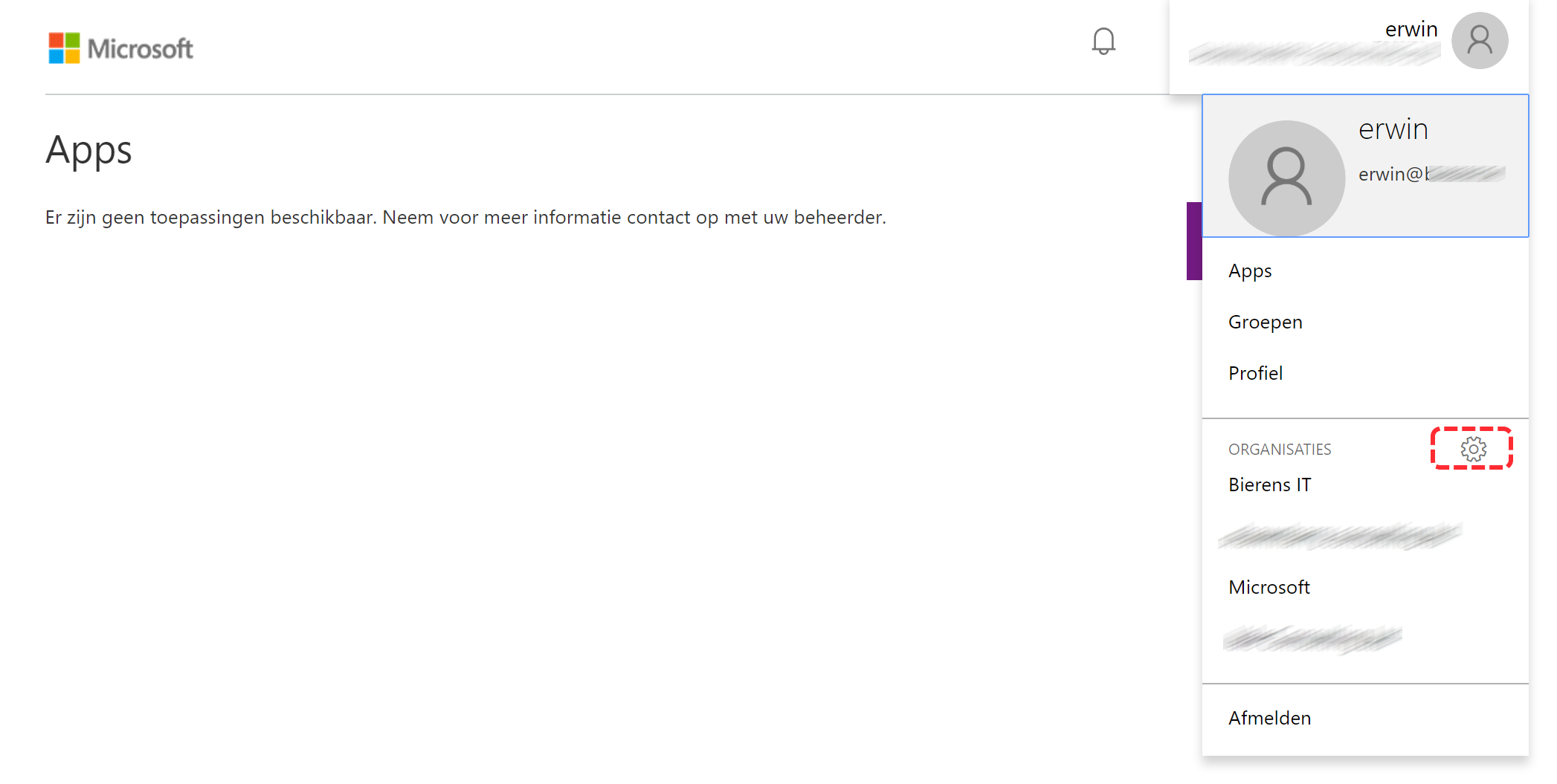Open Profiel from the account menu
This screenshot has width=1557, height=784.
tap(1256, 373)
